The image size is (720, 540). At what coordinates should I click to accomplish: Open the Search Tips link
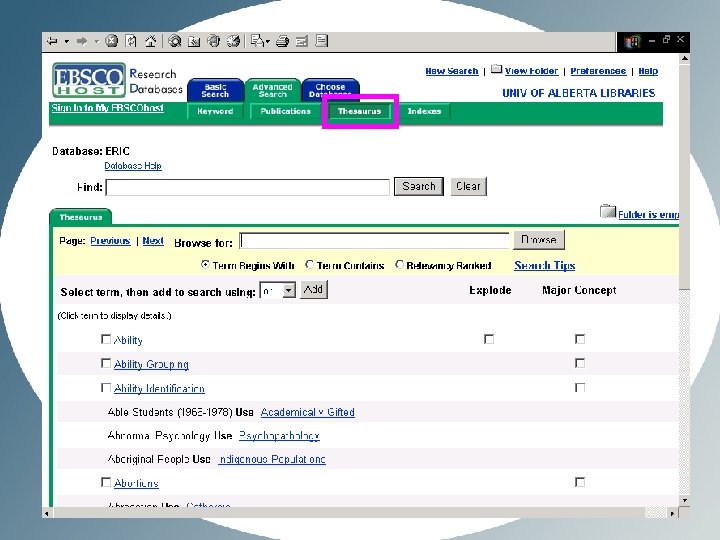(545, 265)
